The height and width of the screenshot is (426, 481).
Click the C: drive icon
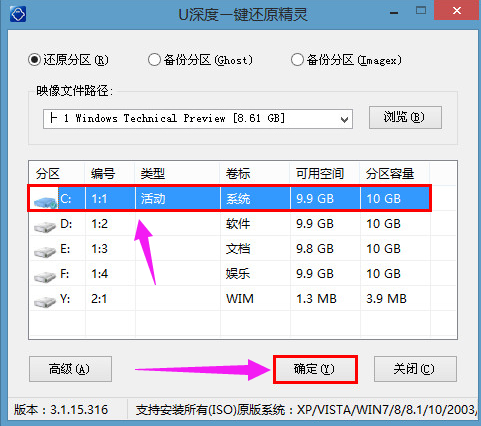tap(45, 202)
